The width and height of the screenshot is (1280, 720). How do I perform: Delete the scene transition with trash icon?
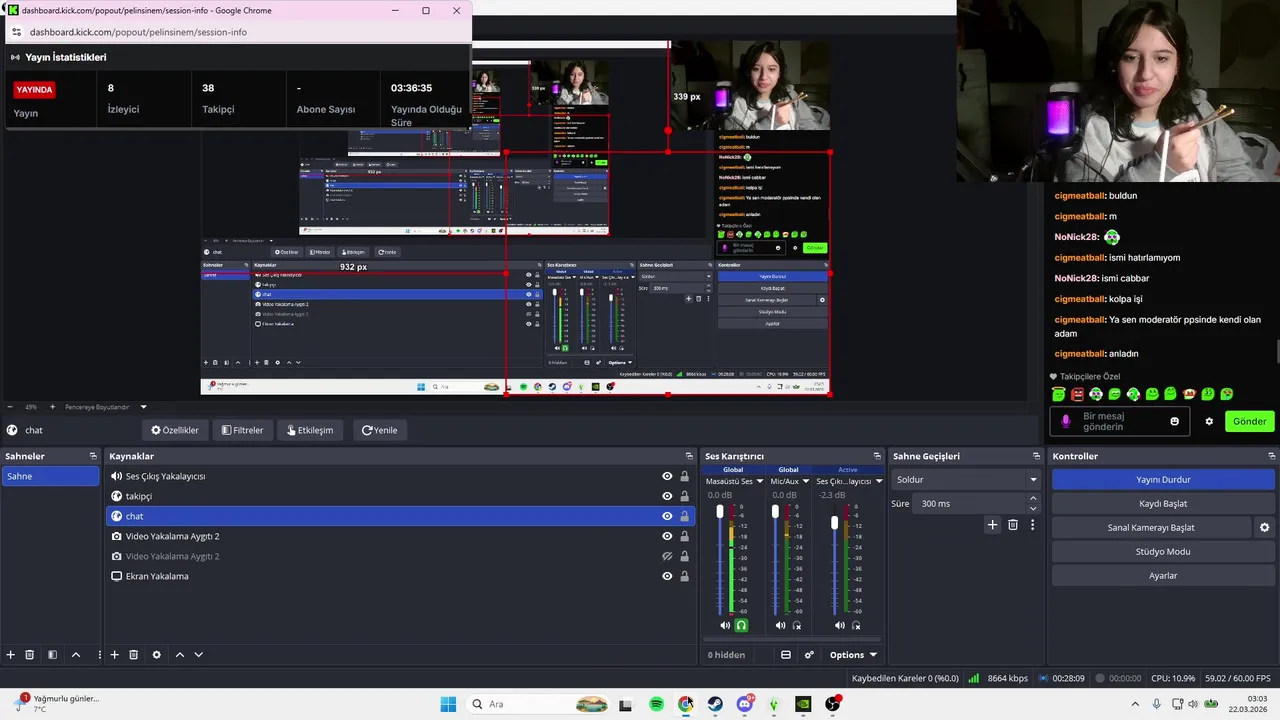coord(1012,524)
